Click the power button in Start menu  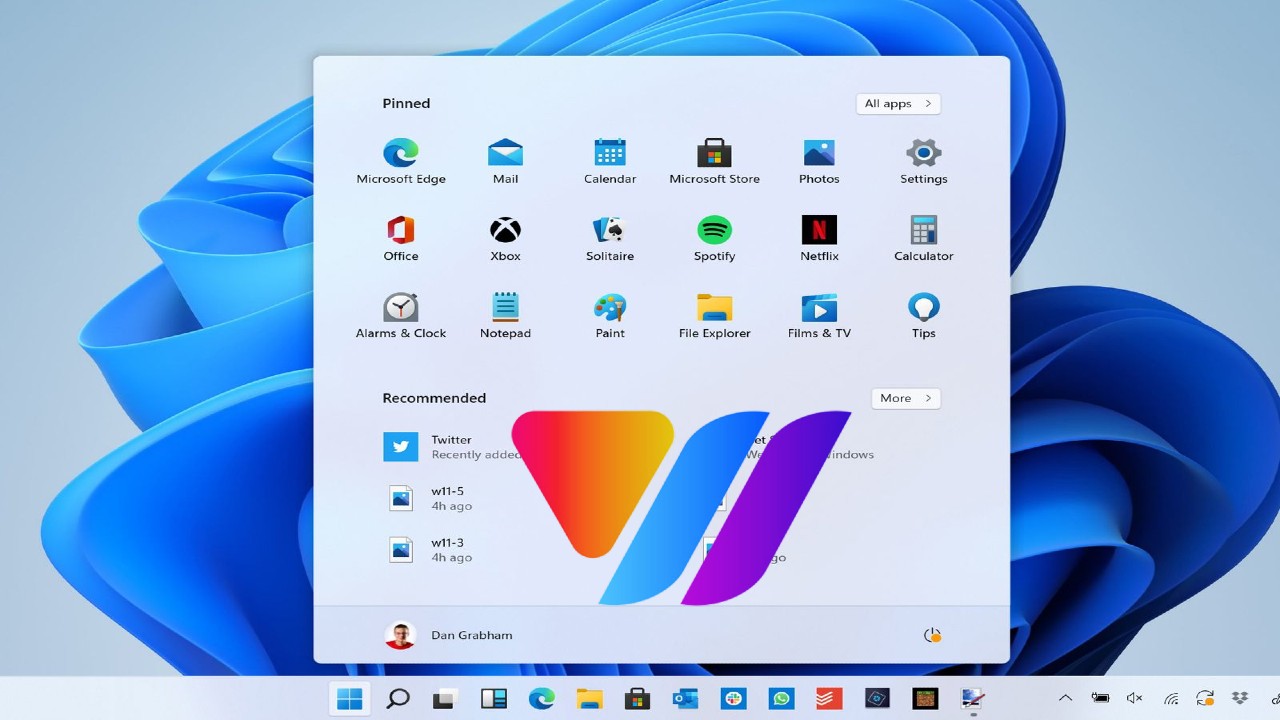click(x=932, y=635)
